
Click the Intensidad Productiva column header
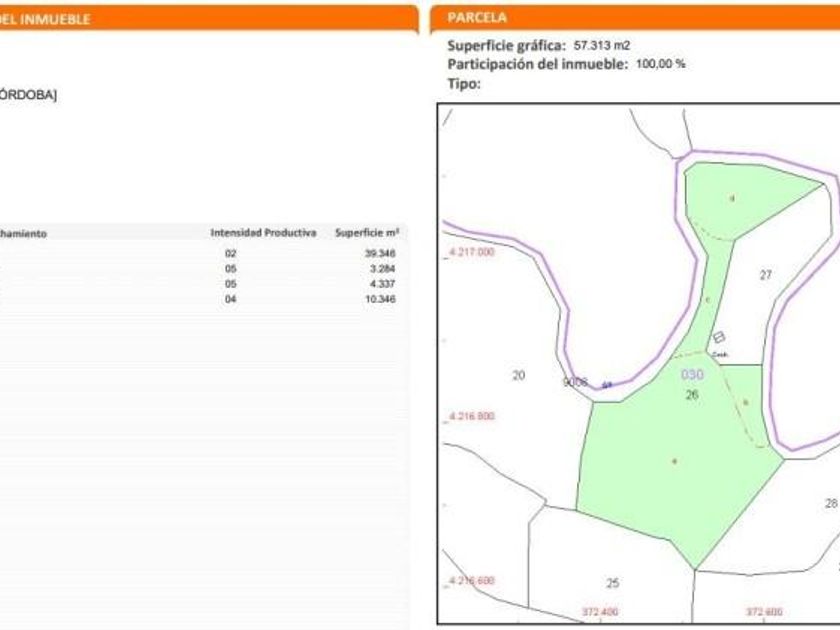coord(263,233)
